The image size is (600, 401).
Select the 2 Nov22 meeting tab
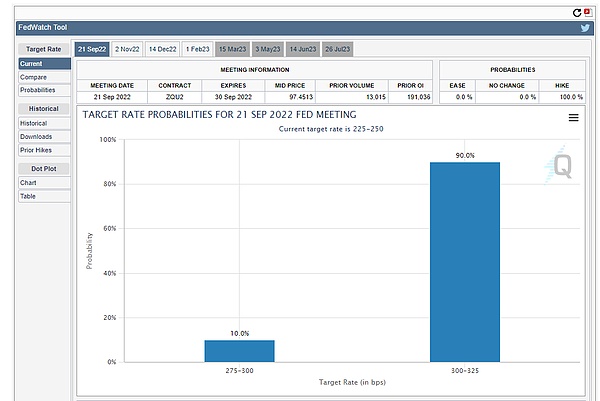pyautogui.click(x=127, y=49)
